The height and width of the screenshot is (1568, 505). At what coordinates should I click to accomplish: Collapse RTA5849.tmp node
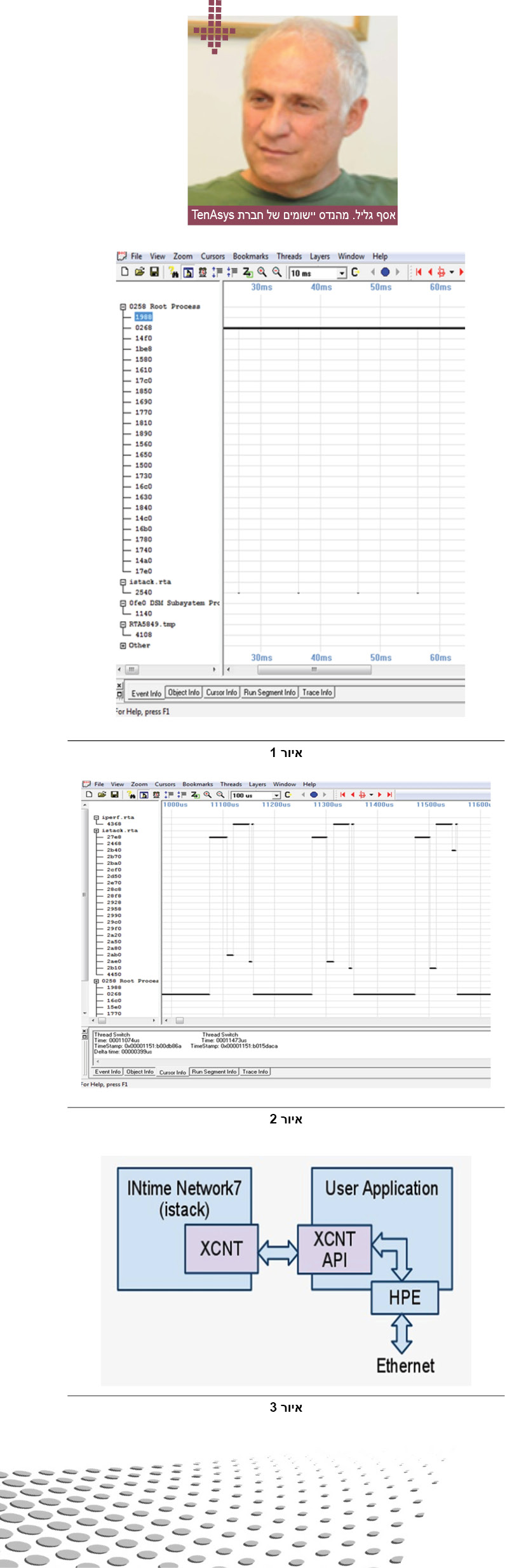pyautogui.click(x=123, y=624)
